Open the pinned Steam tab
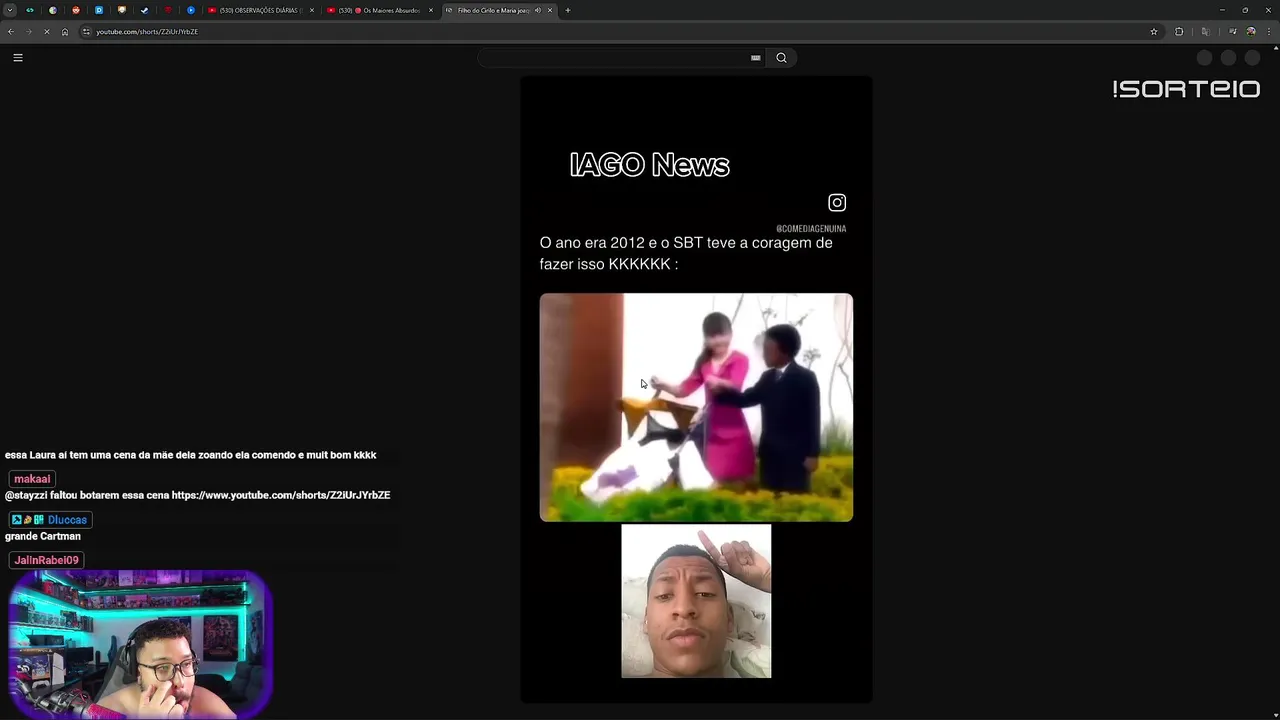Screen dimensions: 1280x720 pyautogui.click(x=144, y=10)
